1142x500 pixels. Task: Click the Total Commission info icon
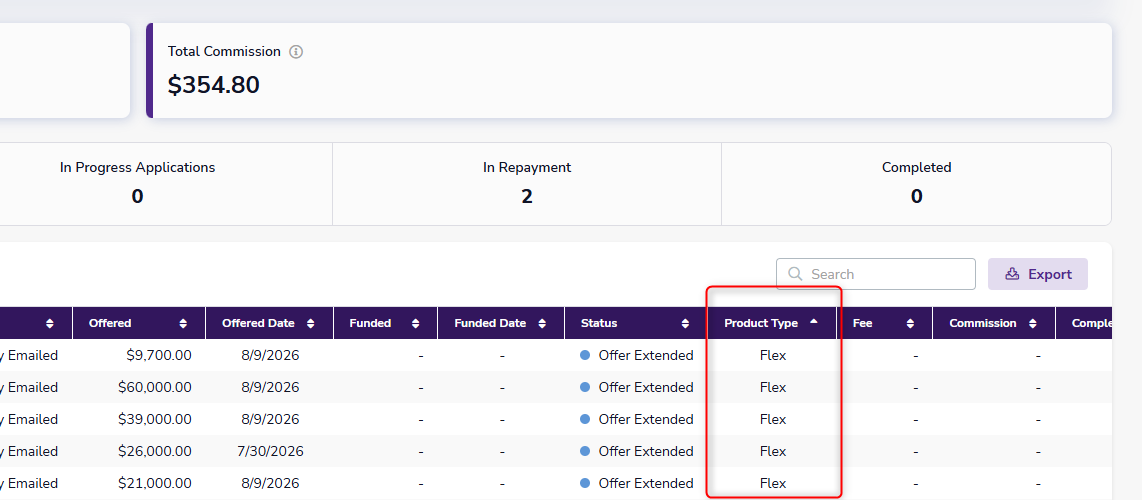(x=296, y=52)
